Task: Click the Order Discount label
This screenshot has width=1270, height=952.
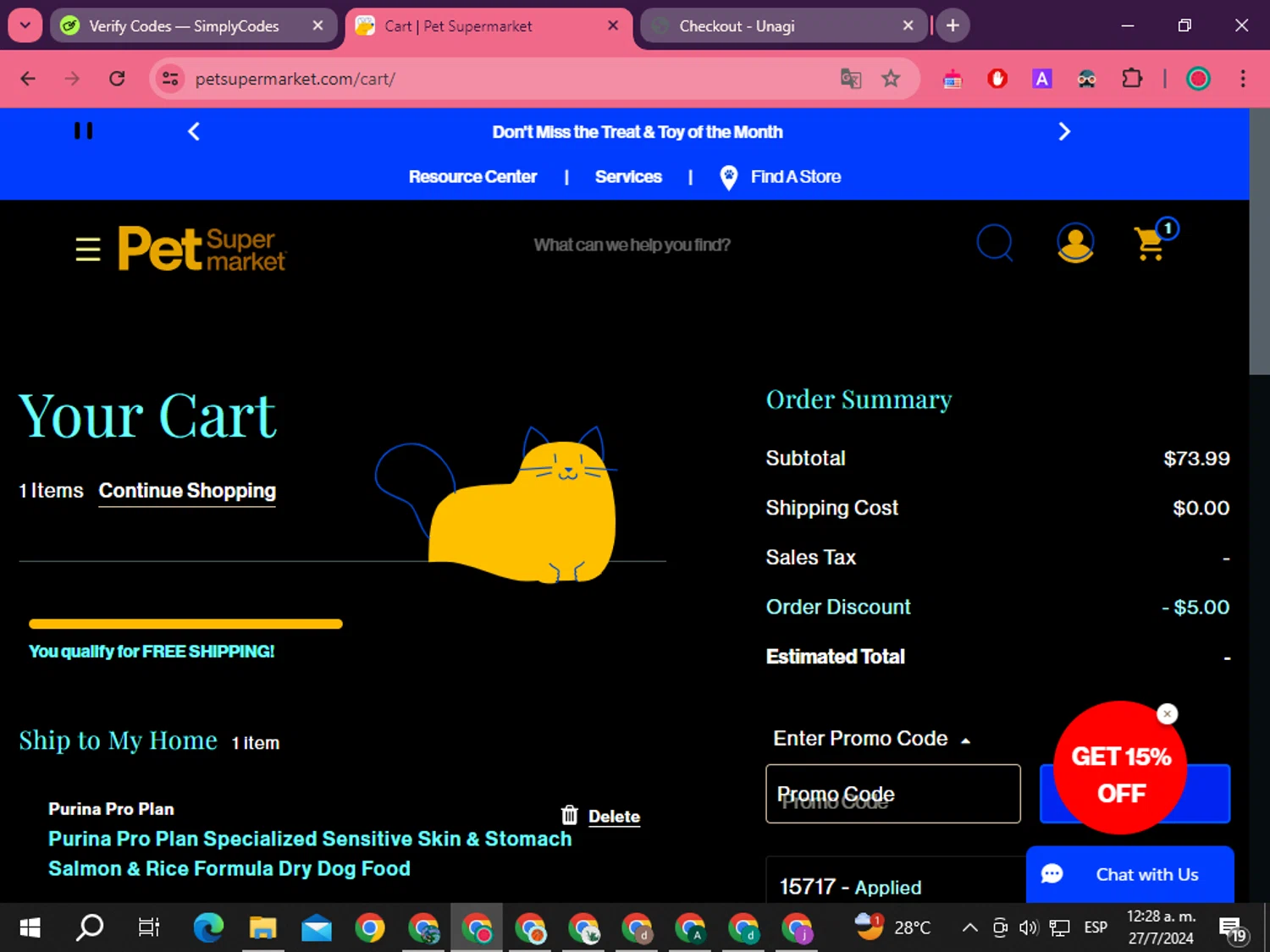Action: (838, 608)
